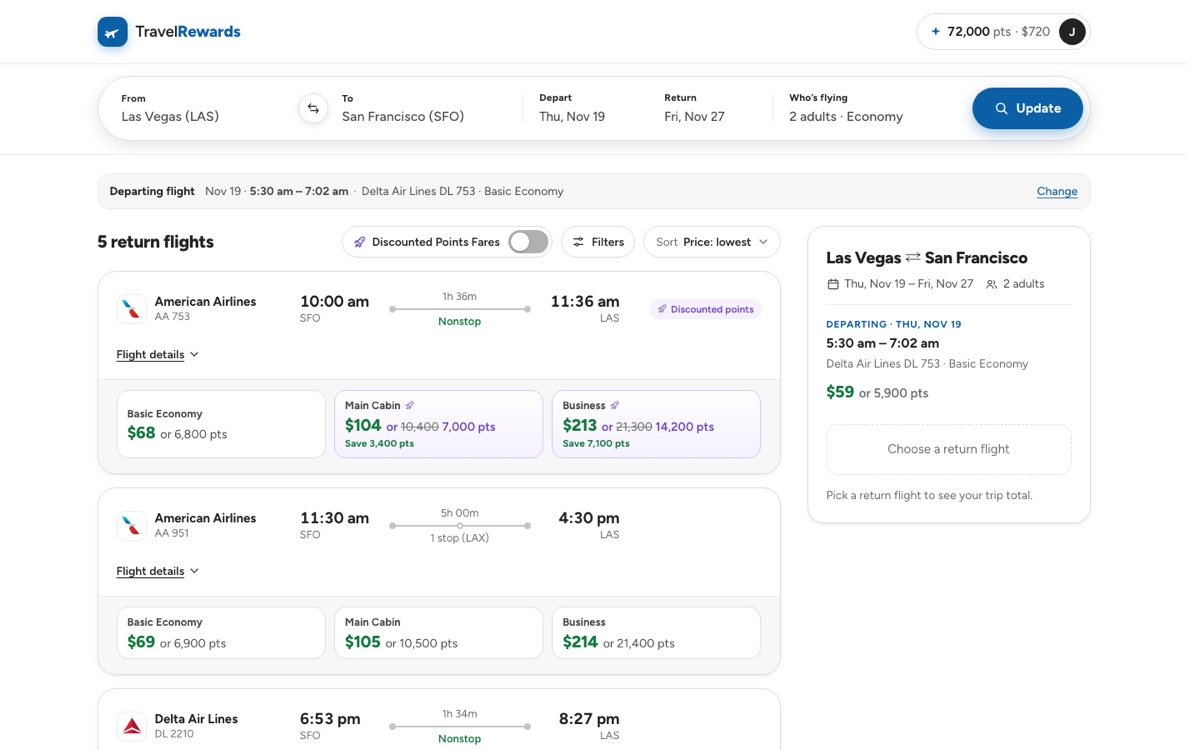The image size is (1200, 750).
Task: Click the Nonstop label on DL 2210
Action: pos(459,738)
